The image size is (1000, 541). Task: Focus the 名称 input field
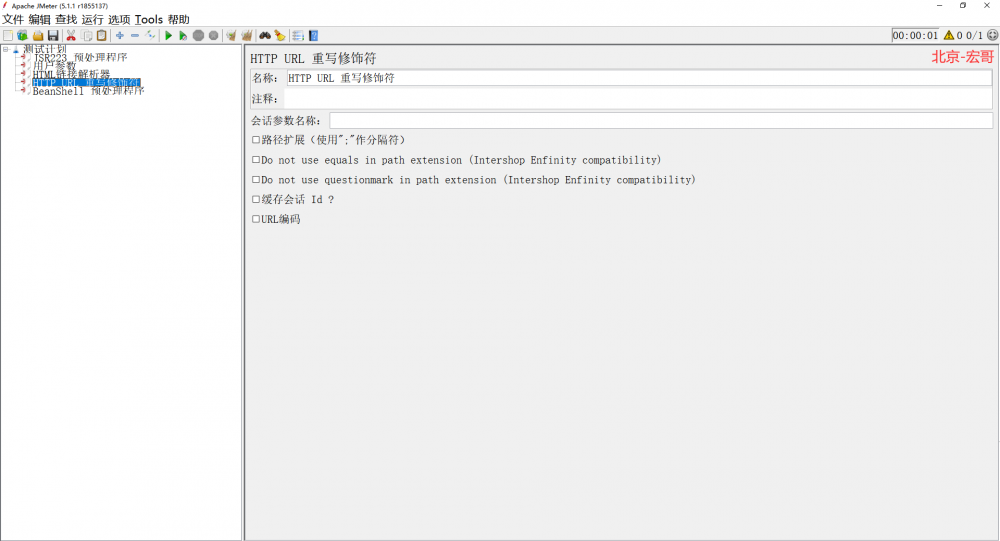pyautogui.click(x=639, y=78)
